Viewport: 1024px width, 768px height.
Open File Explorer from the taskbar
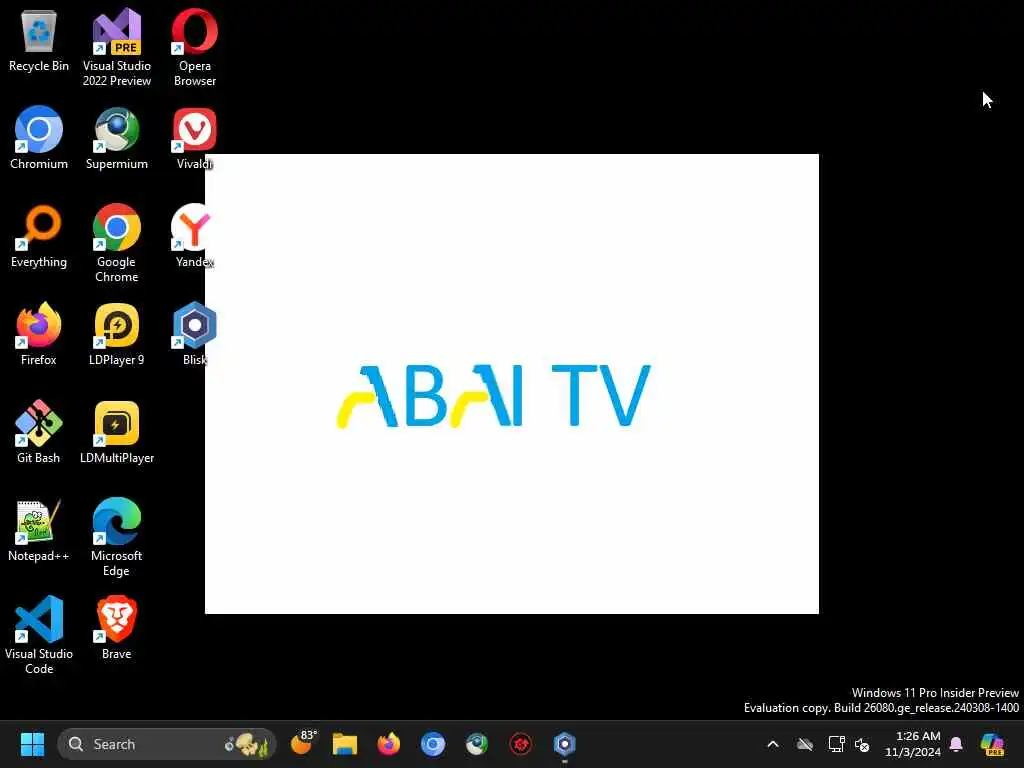pos(345,744)
